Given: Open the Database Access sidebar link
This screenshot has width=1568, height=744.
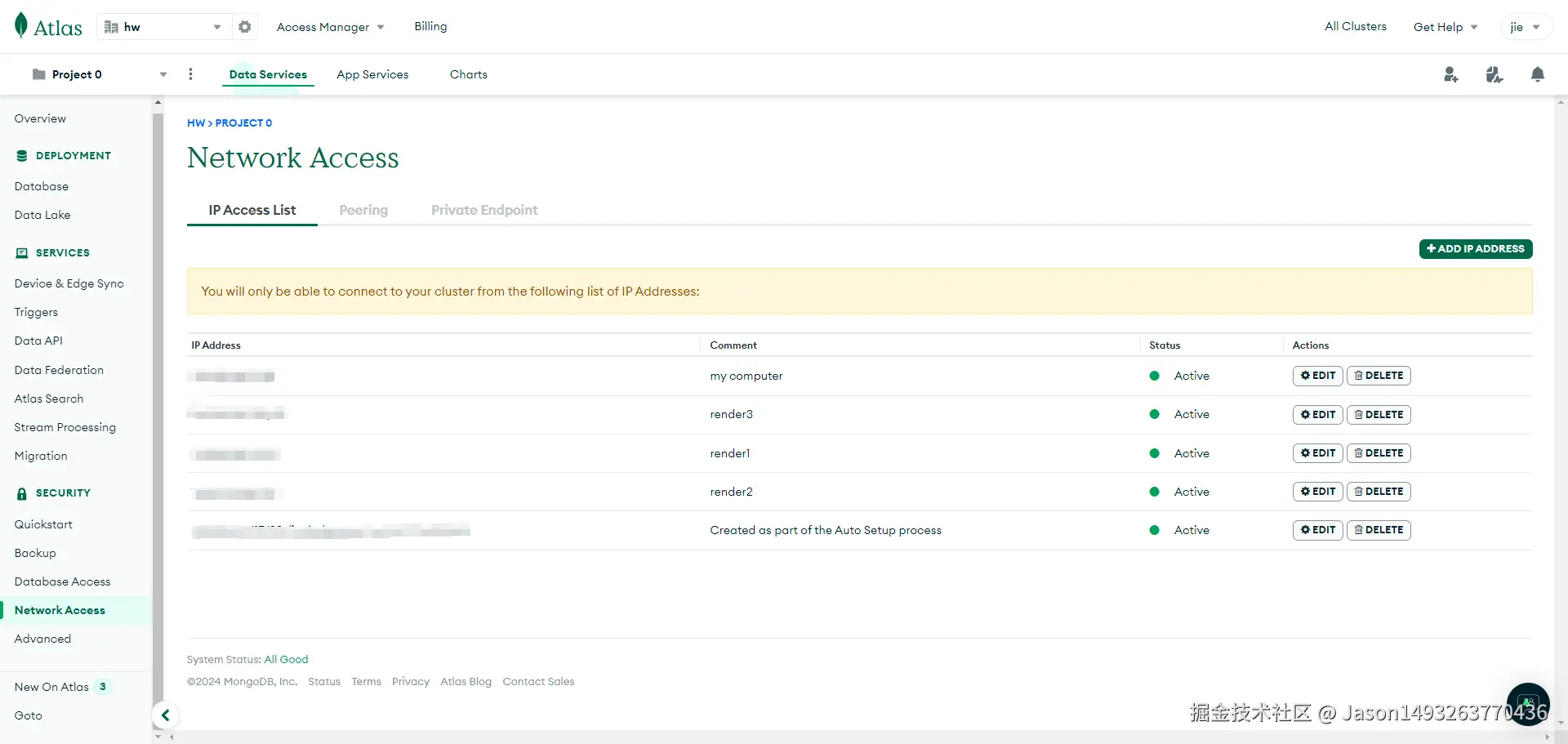Looking at the screenshot, I should click(x=62, y=581).
